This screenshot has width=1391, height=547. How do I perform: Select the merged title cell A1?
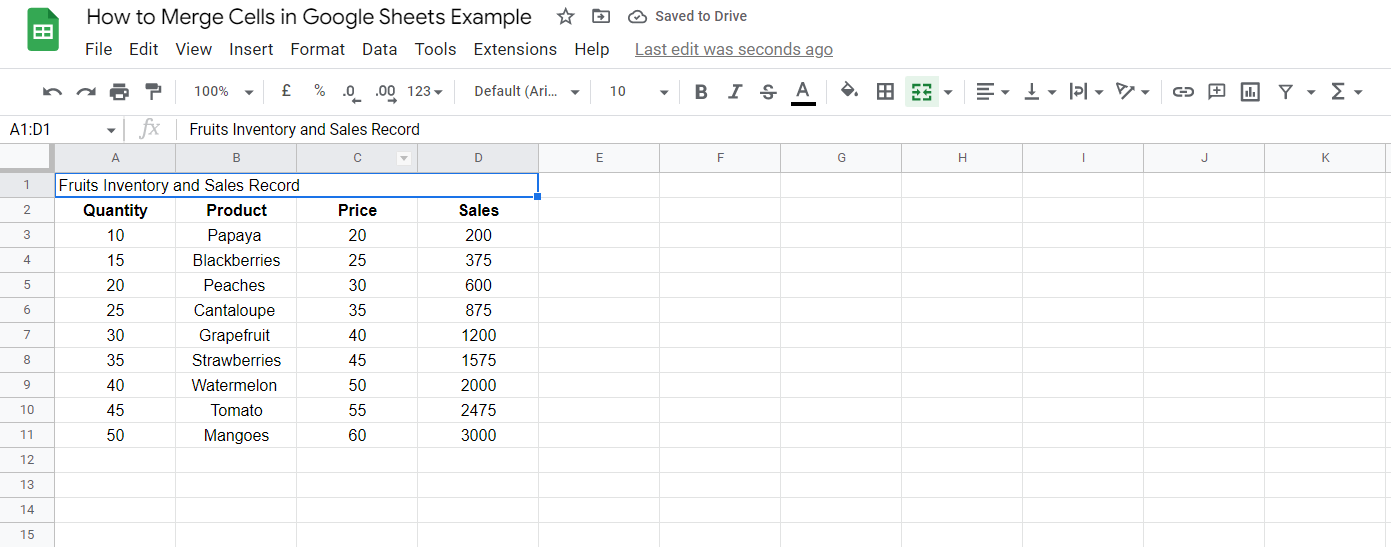click(x=297, y=185)
